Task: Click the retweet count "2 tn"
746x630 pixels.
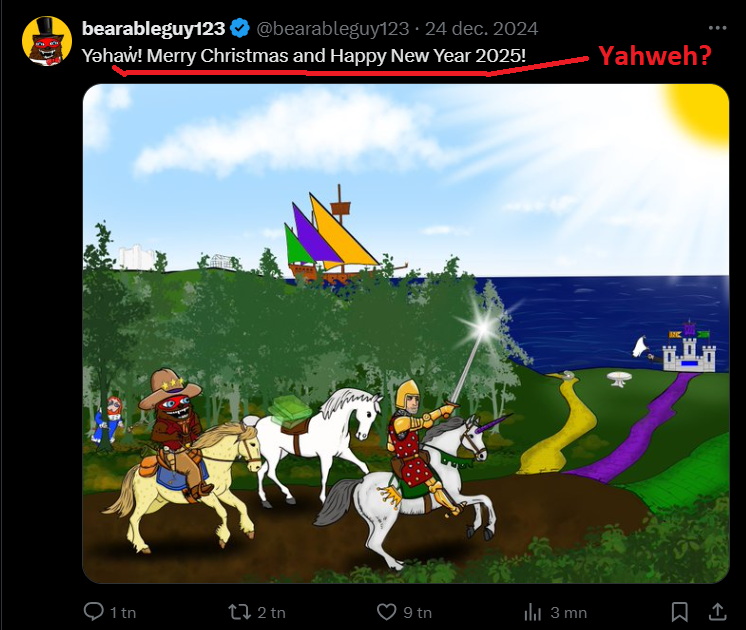Action: (271, 612)
